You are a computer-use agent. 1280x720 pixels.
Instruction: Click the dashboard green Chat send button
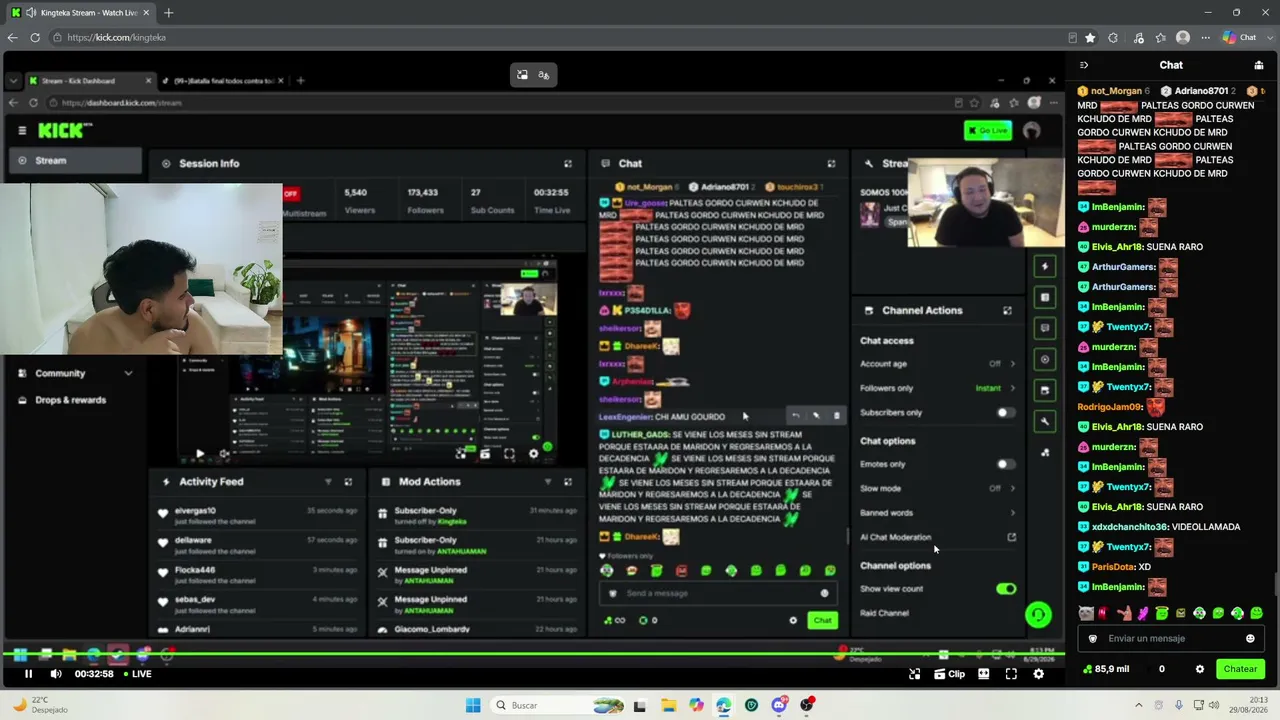pyautogui.click(x=822, y=620)
